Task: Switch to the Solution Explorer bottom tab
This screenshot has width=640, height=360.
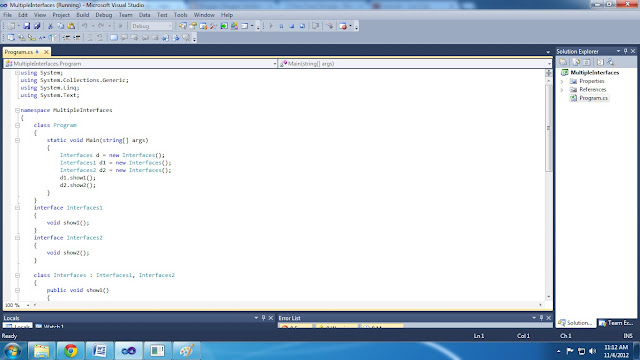Action: [576, 323]
